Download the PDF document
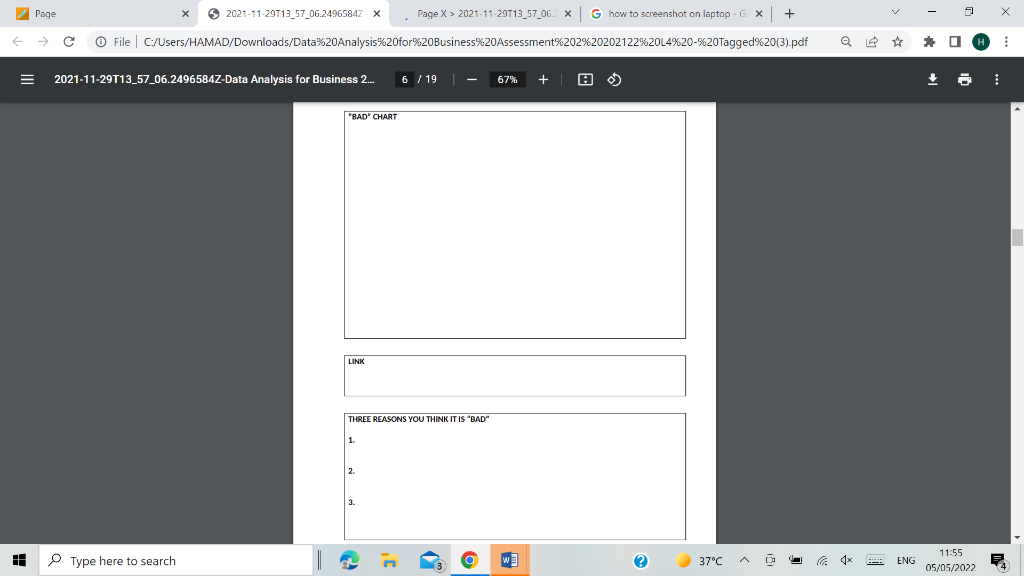 pyautogui.click(x=932, y=79)
